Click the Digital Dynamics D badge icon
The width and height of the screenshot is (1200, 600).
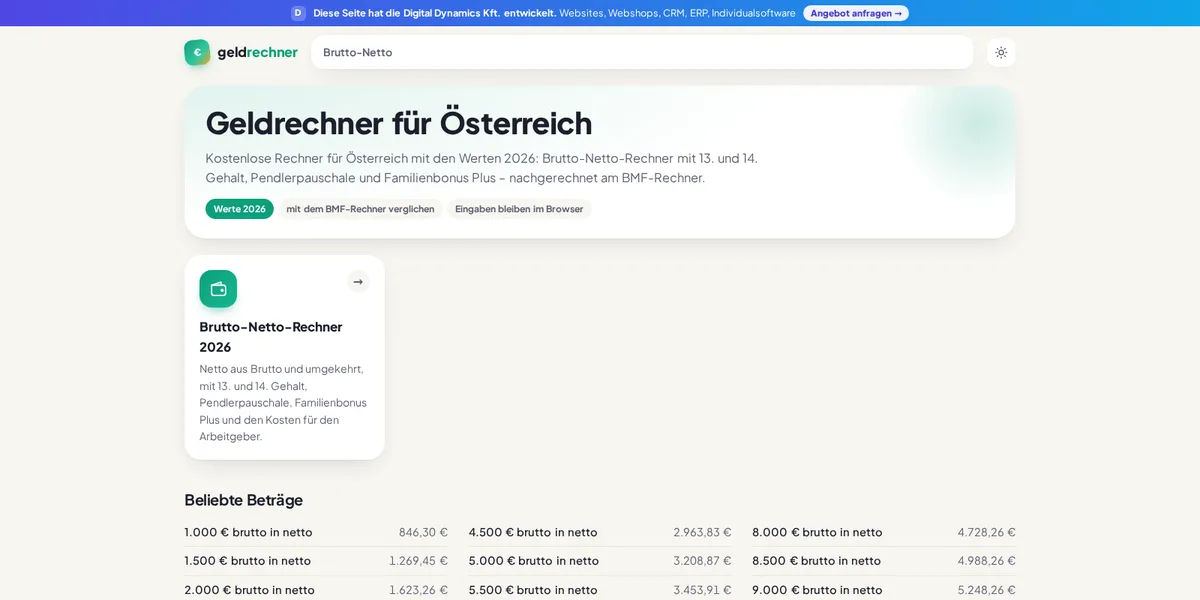[298, 13]
